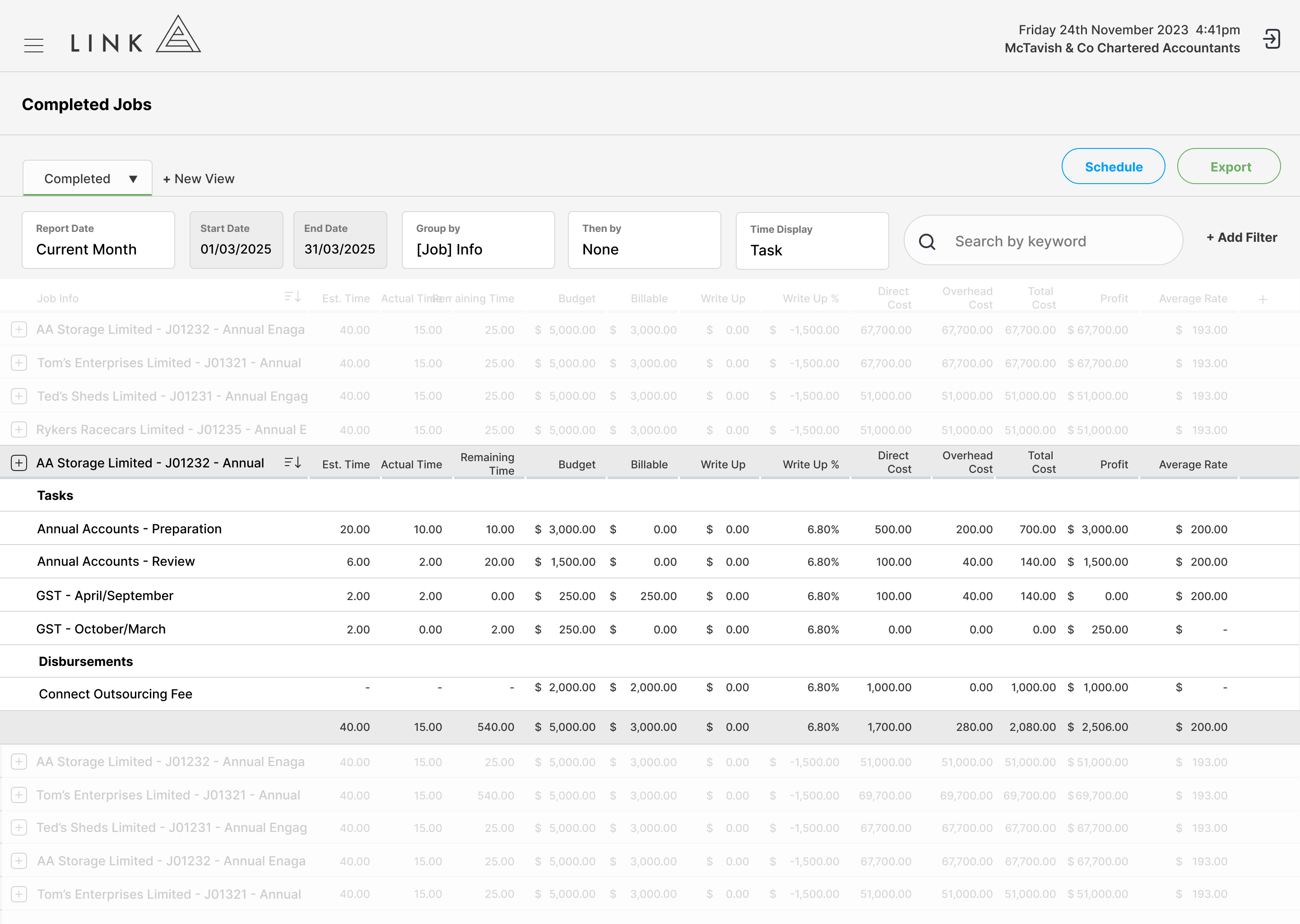Screen dimensions: 1300x924
Task: Click the Remaining Time column header
Action: (x=487, y=464)
